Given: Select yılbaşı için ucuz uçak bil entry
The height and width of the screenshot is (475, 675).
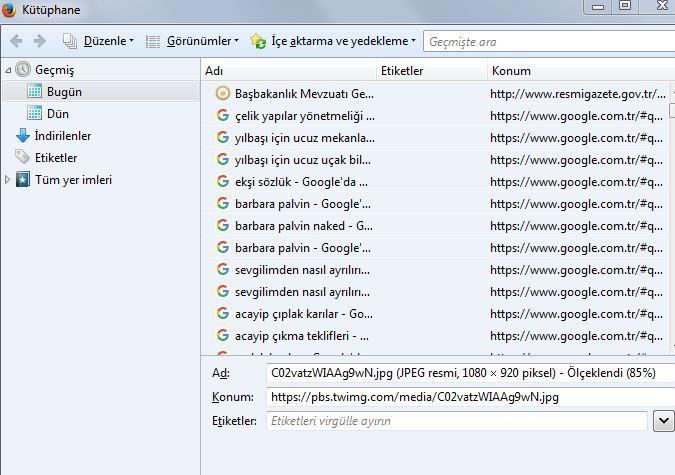Looking at the screenshot, I should point(303,160).
